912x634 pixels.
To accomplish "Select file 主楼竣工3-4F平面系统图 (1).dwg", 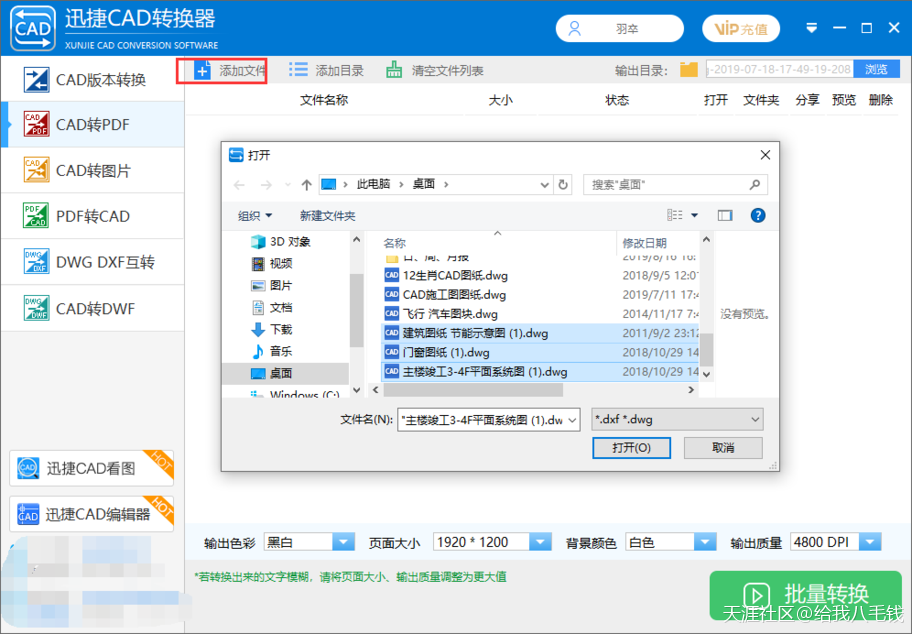I will point(540,372).
